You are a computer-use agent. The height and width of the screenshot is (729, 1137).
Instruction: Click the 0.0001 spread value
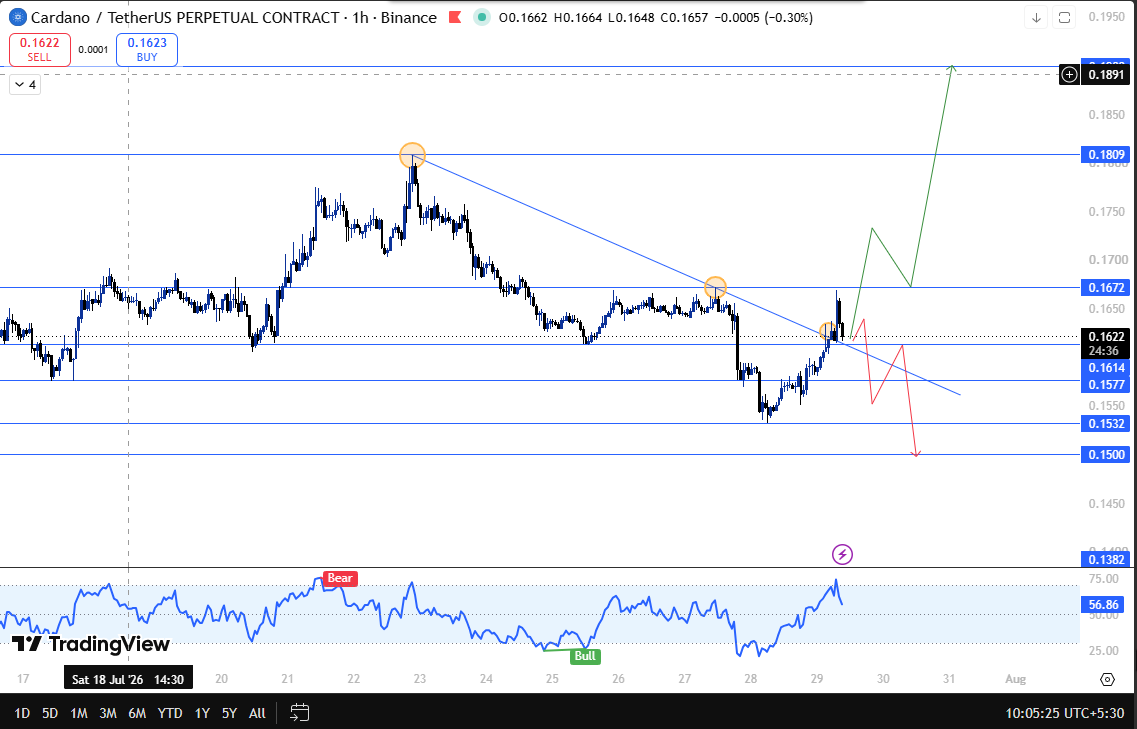tap(93, 50)
